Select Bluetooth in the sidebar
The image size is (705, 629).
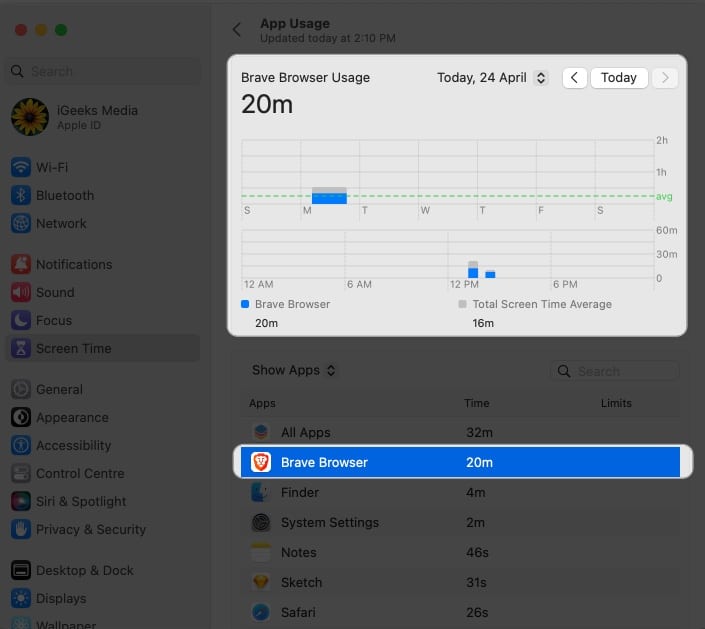coord(103,195)
